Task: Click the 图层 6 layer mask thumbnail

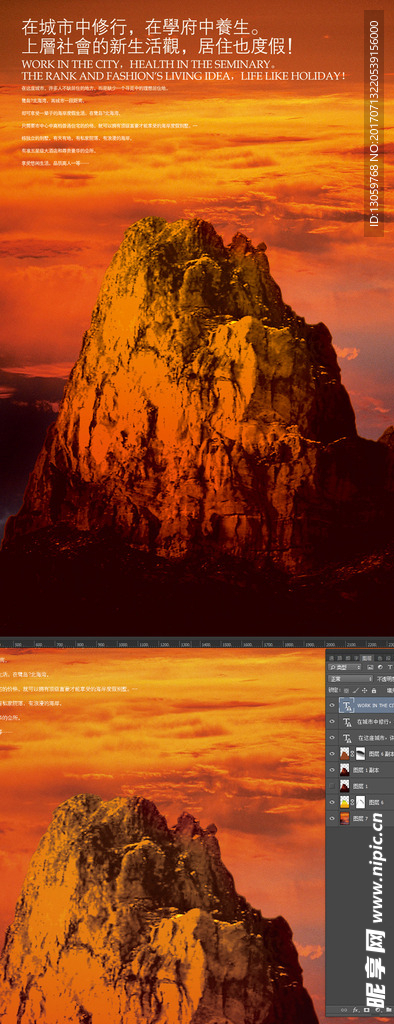Action: [360, 802]
